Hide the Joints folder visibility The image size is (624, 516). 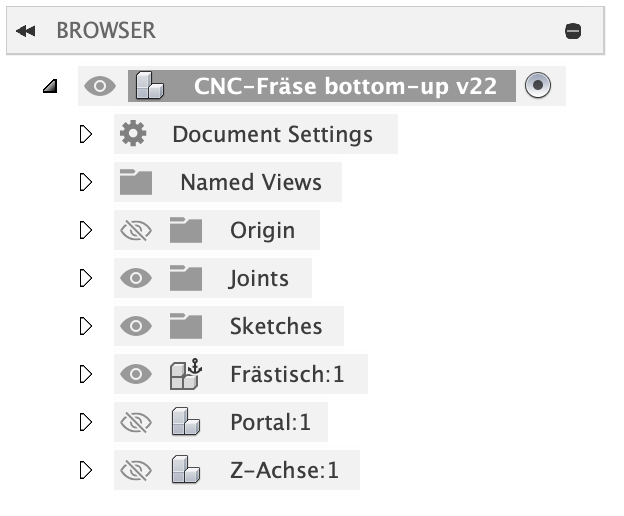pyautogui.click(x=135, y=278)
